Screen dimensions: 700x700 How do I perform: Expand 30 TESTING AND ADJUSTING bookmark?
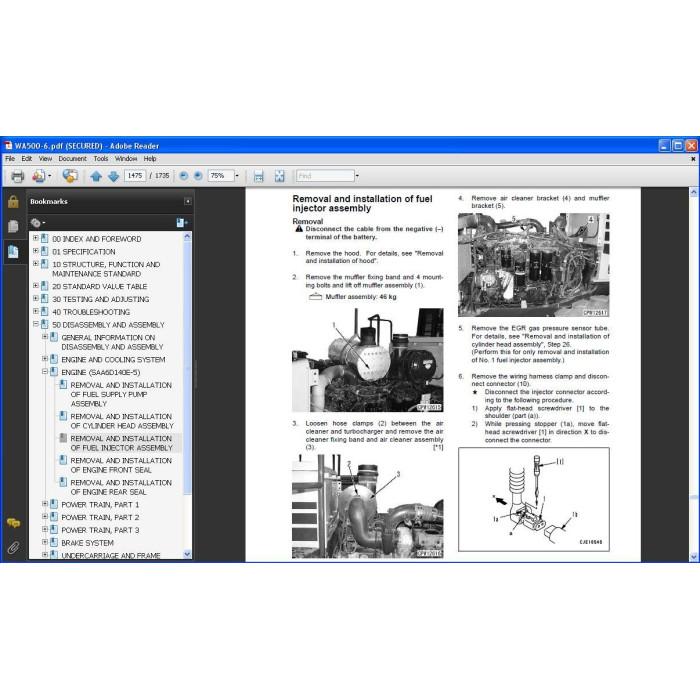[x=36, y=298]
